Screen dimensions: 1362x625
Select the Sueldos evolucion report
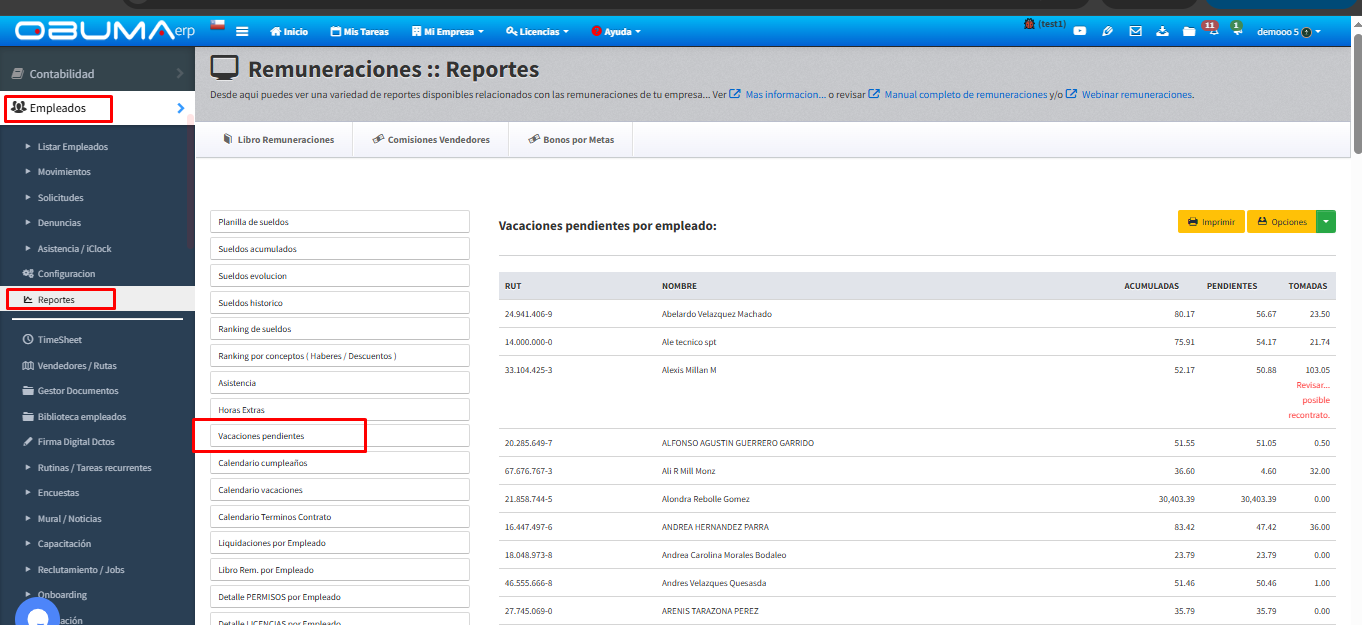(340, 276)
